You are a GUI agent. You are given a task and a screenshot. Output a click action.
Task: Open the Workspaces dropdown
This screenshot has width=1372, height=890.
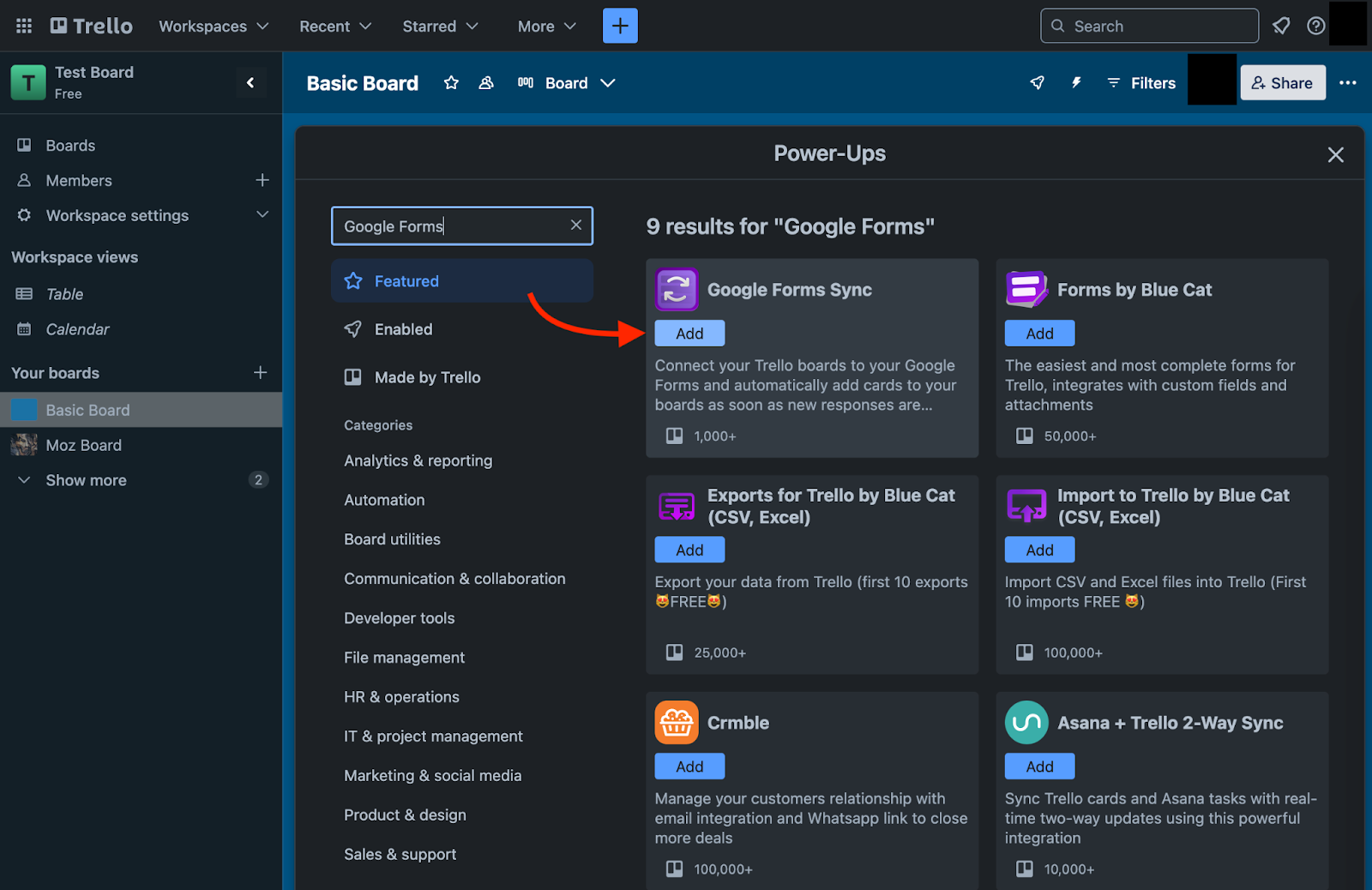point(214,27)
